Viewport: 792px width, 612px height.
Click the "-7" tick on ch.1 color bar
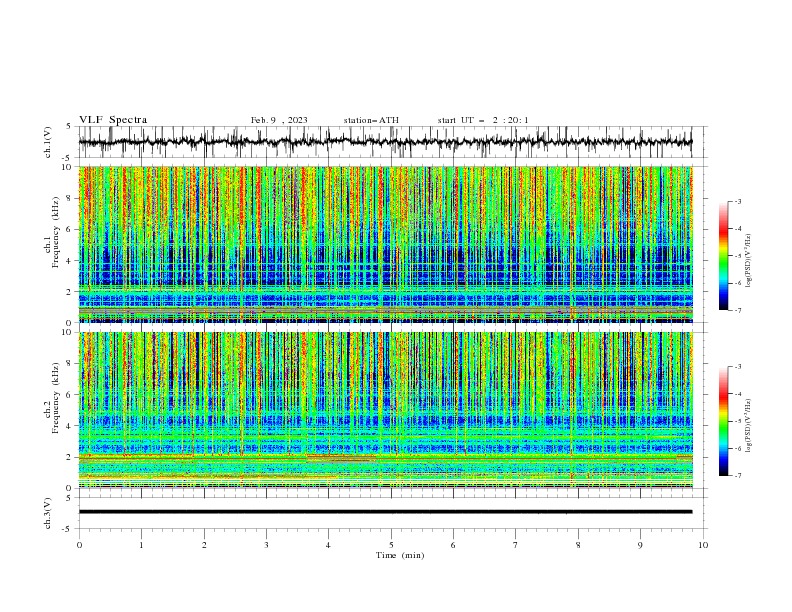[738, 310]
